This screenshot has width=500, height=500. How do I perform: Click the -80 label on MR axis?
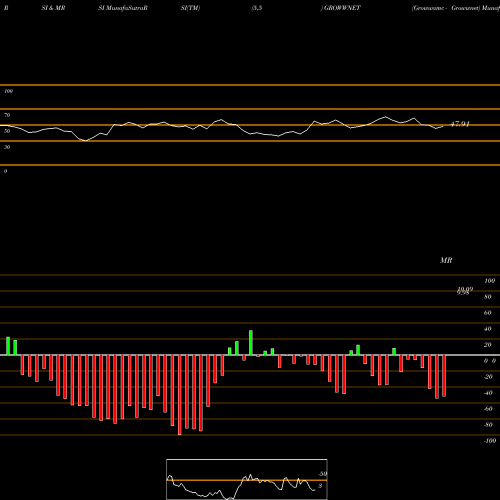tap(488, 425)
